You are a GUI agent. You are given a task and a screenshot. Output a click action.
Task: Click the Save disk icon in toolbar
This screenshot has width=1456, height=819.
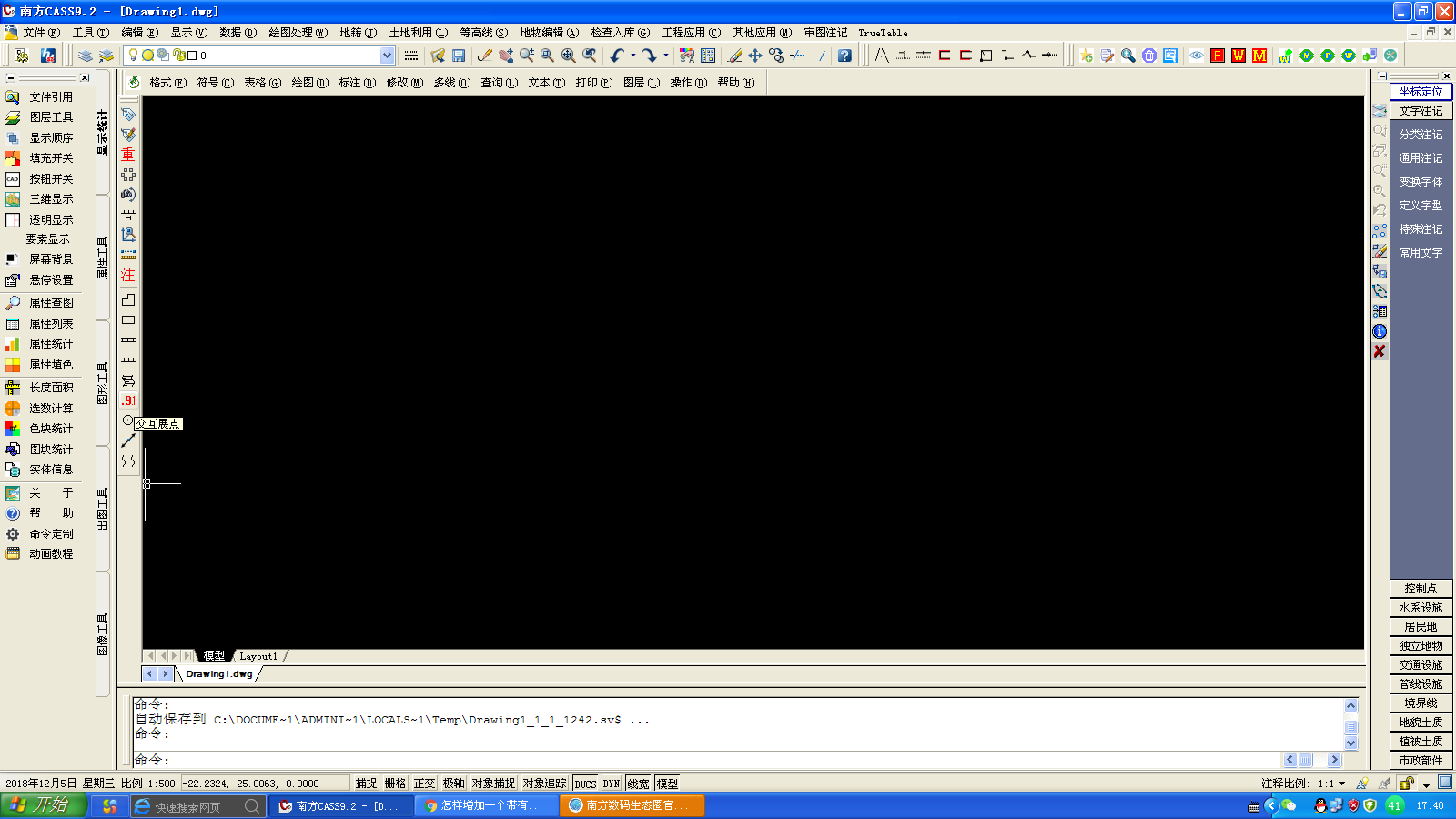pos(459,56)
